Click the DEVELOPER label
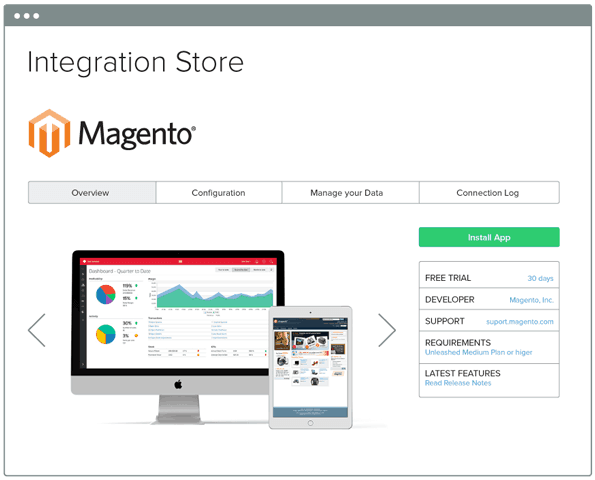 pos(450,299)
